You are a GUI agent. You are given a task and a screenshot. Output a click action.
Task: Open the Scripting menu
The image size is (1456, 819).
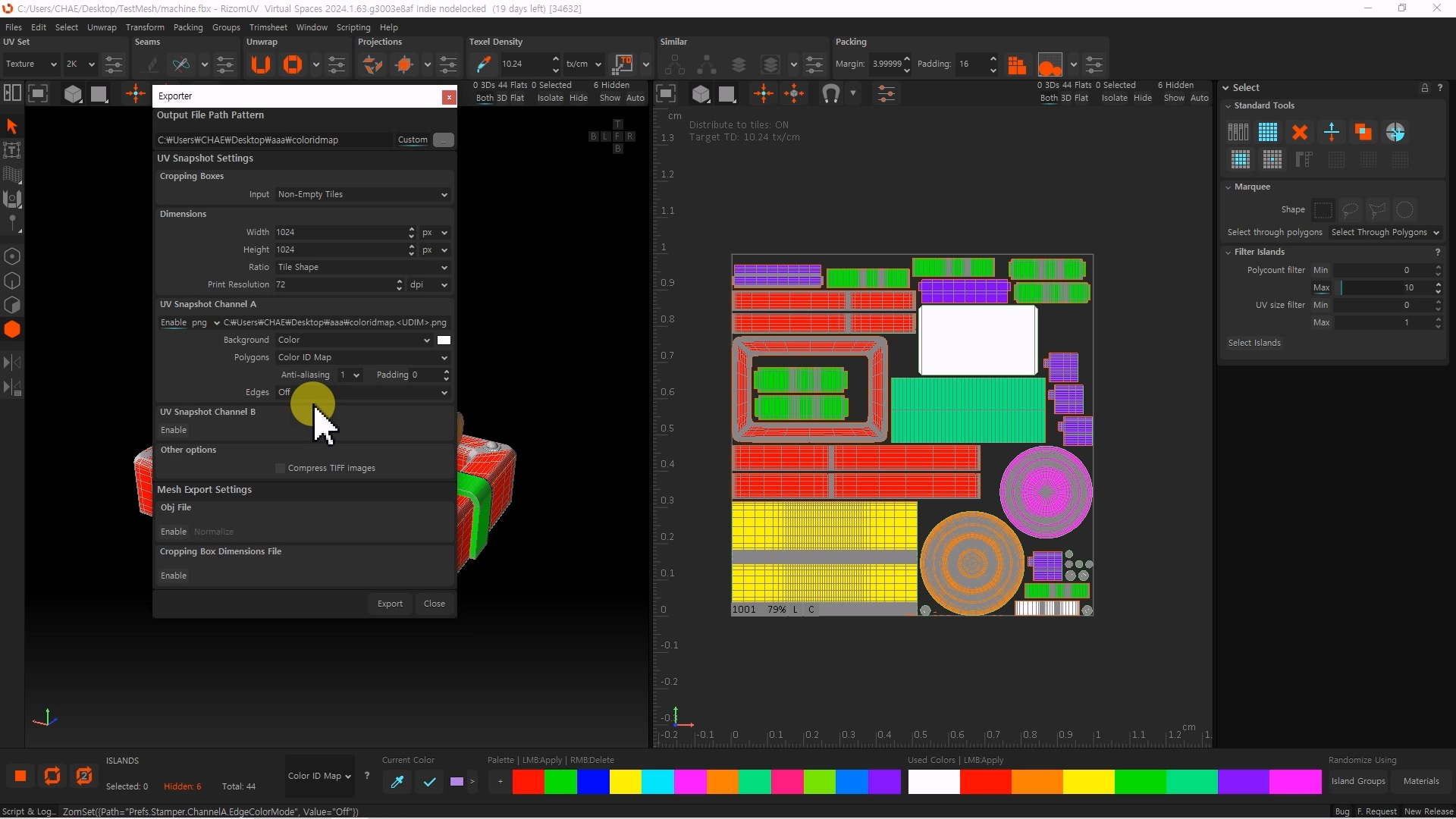click(353, 27)
